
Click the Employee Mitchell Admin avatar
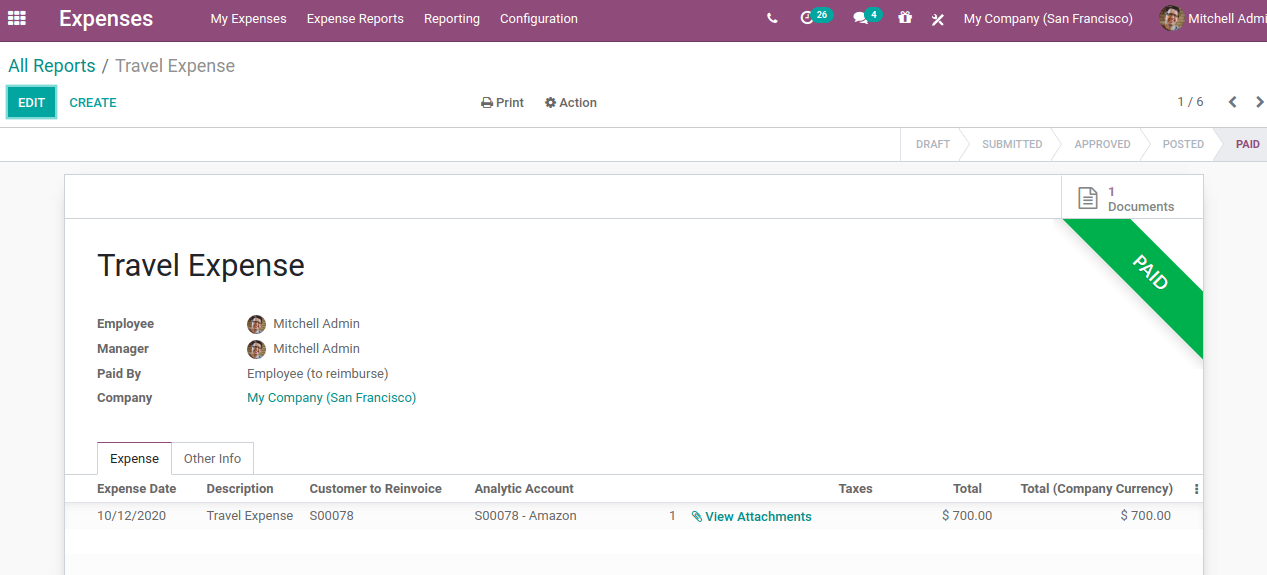pyautogui.click(x=257, y=324)
